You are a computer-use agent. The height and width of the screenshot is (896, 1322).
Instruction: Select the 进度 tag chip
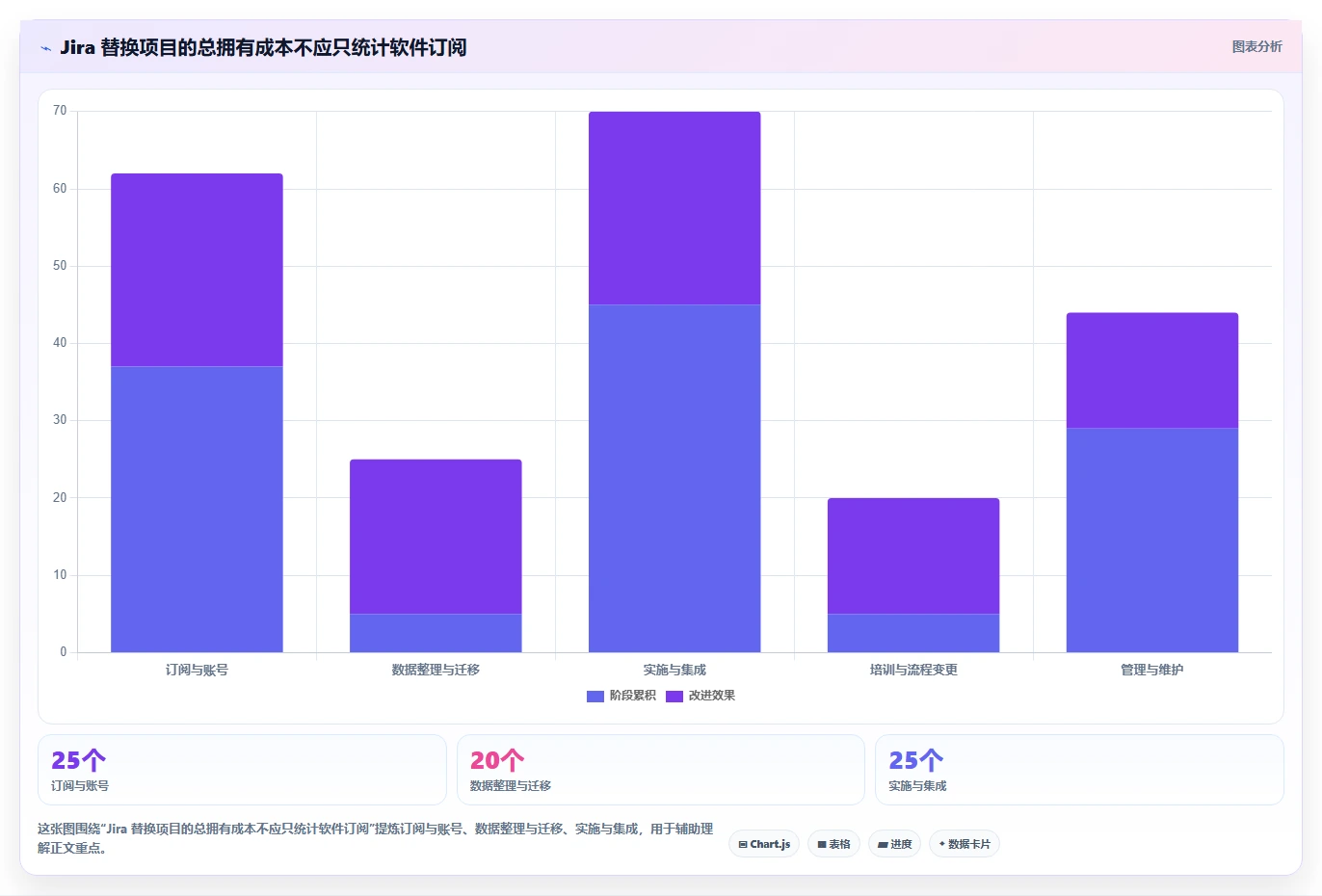(895, 844)
